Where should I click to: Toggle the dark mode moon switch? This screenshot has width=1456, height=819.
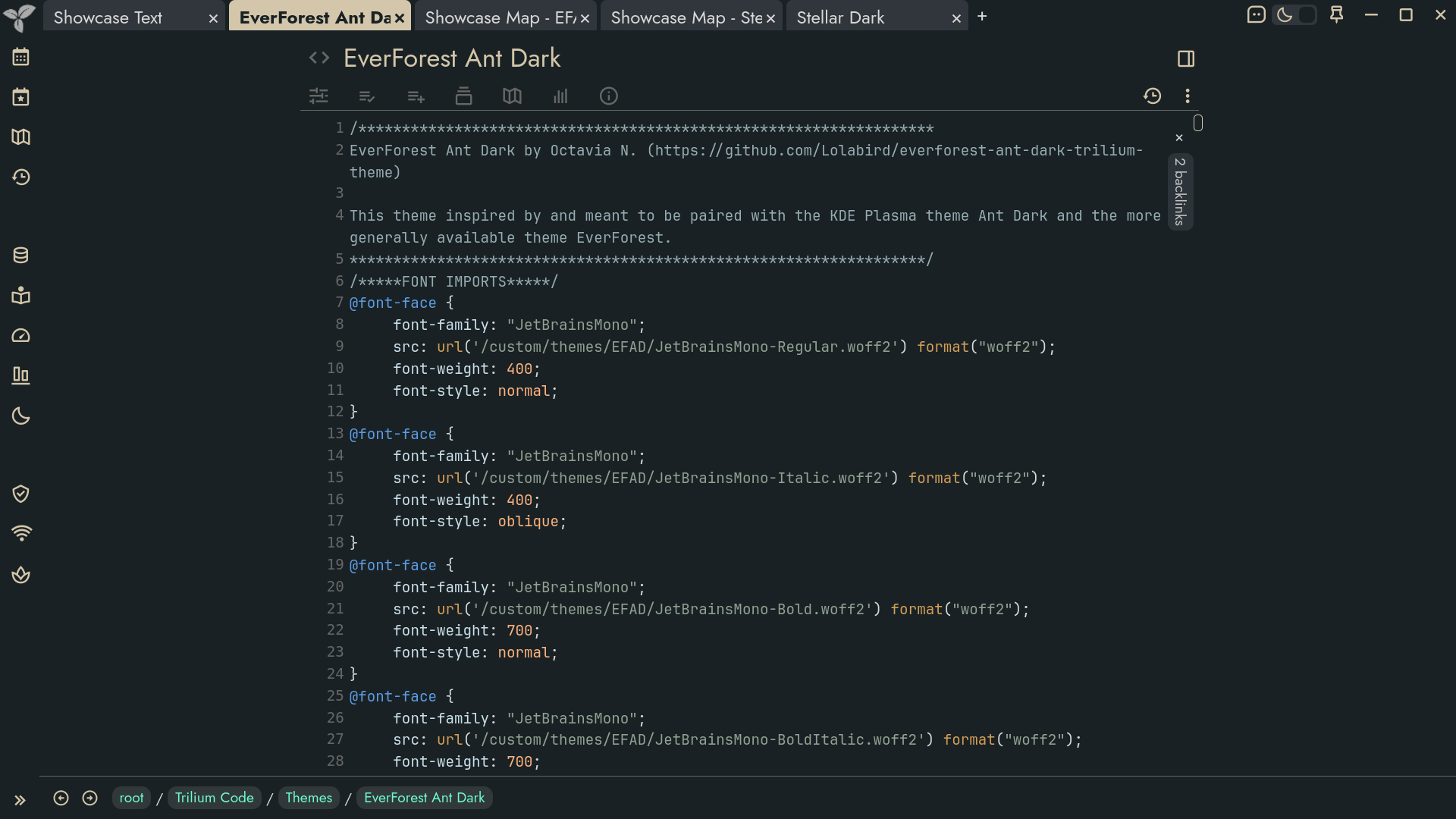[1294, 14]
